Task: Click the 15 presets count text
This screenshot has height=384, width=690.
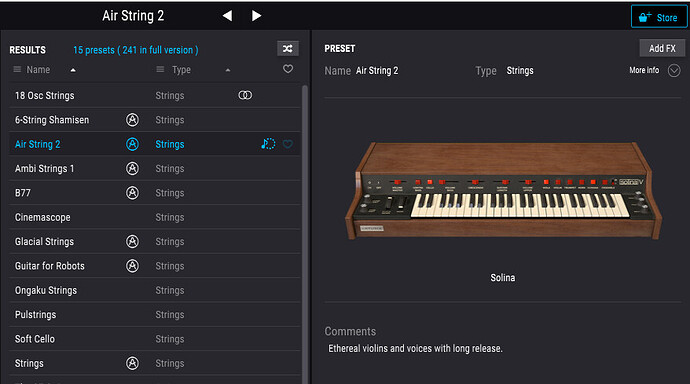Action: pyautogui.click(x=136, y=50)
